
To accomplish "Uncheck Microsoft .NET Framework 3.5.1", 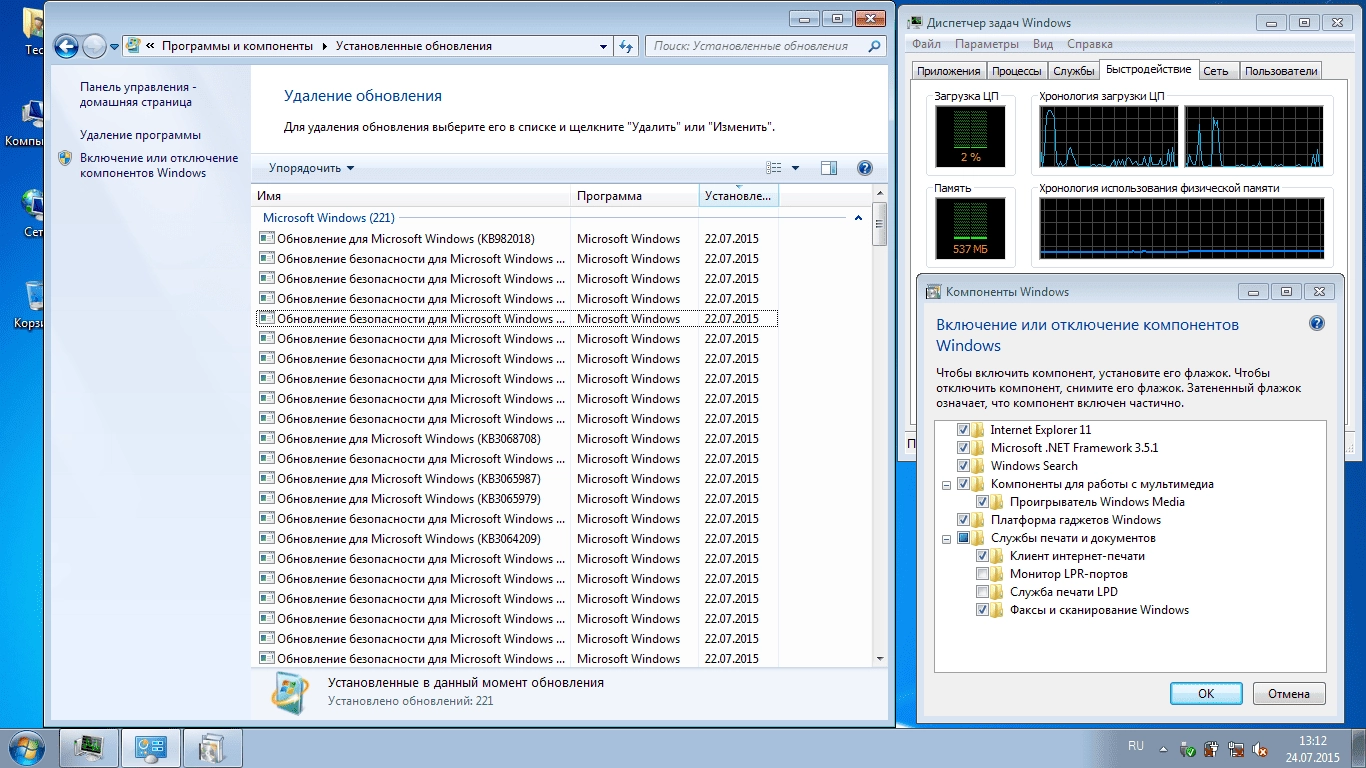I will pos(964,448).
